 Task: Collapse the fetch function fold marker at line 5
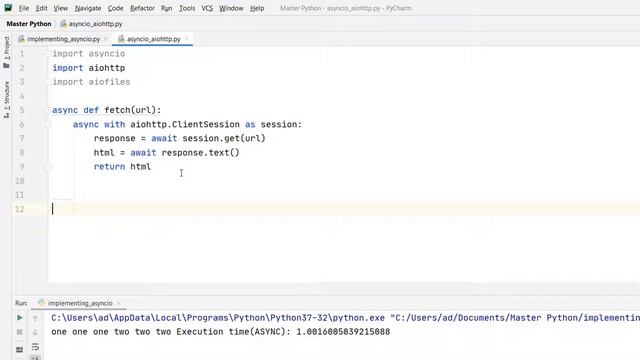point(48,110)
